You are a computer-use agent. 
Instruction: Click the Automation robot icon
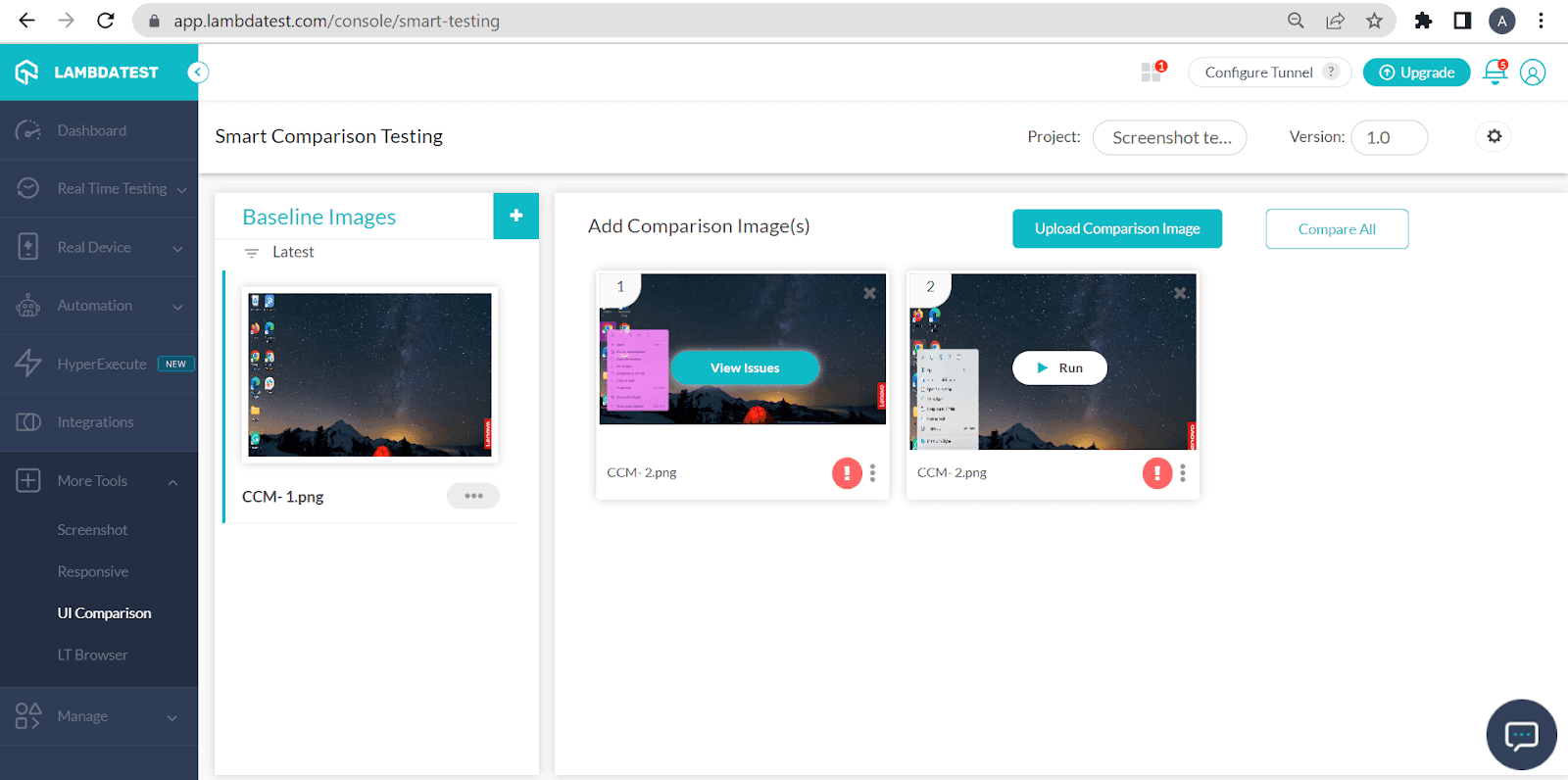click(28, 306)
